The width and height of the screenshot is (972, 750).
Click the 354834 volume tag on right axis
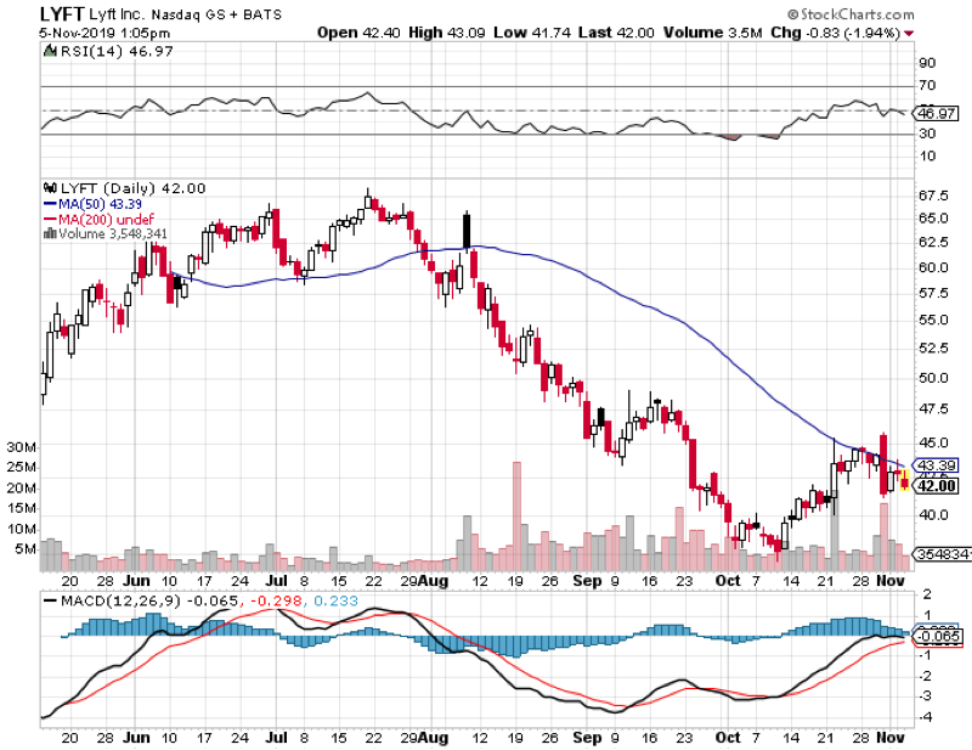pos(943,554)
